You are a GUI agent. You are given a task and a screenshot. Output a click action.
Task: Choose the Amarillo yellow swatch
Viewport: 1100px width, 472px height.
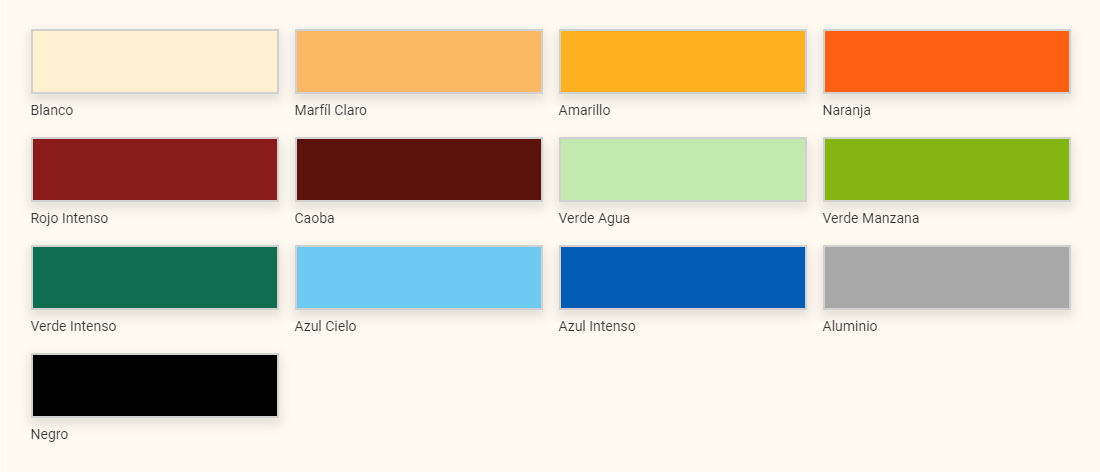pos(683,62)
